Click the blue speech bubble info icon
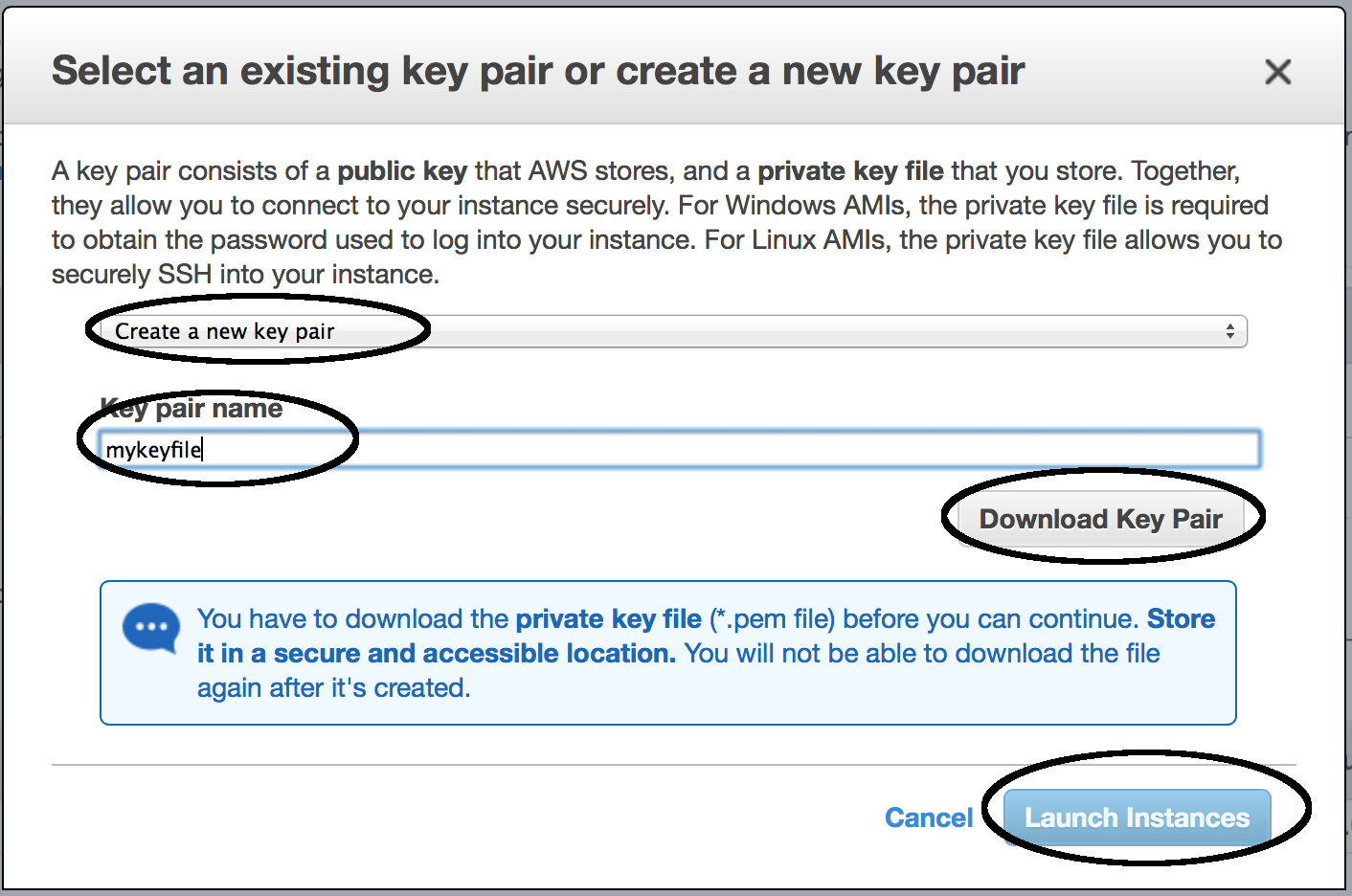Viewport: 1352px width, 896px height. (151, 628)
